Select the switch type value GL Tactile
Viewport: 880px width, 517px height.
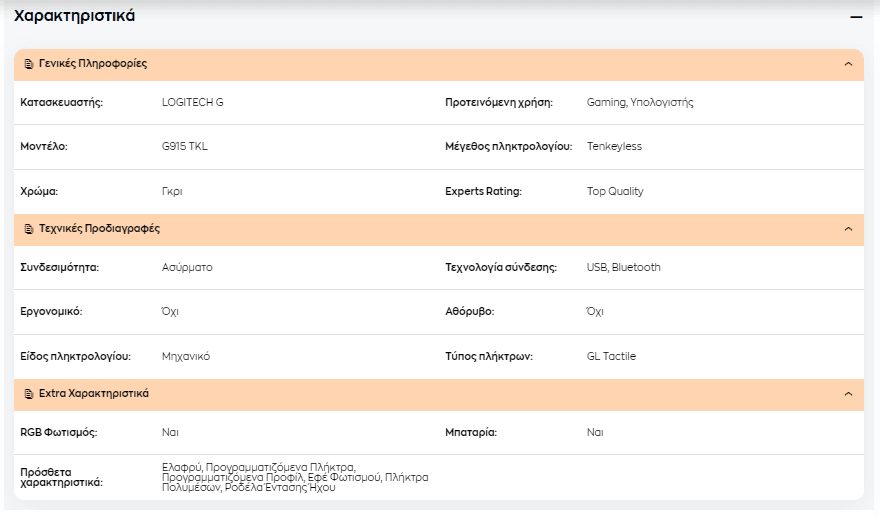coord(611,356)
